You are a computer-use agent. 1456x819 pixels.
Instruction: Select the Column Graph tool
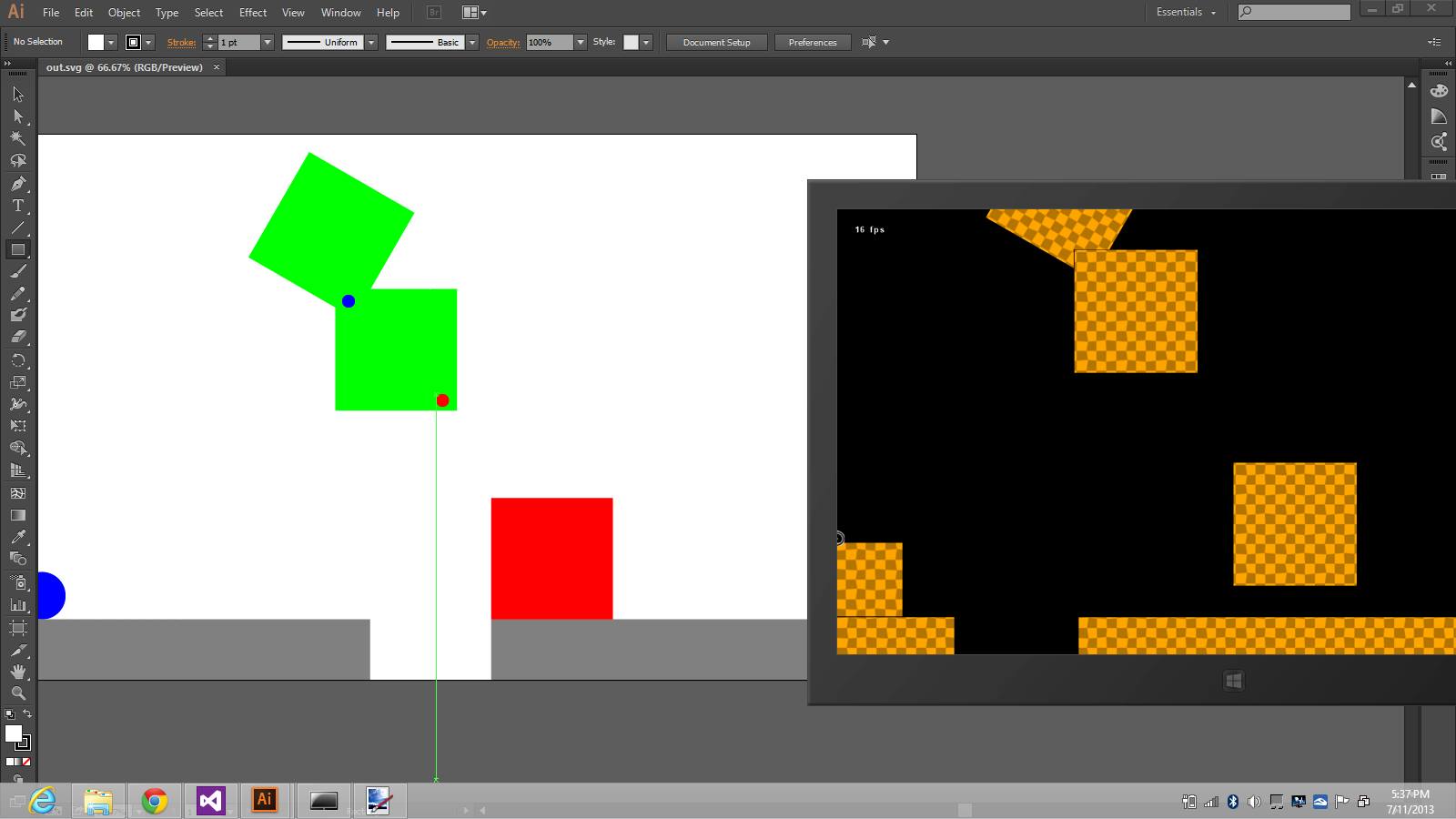click(17, 604)
